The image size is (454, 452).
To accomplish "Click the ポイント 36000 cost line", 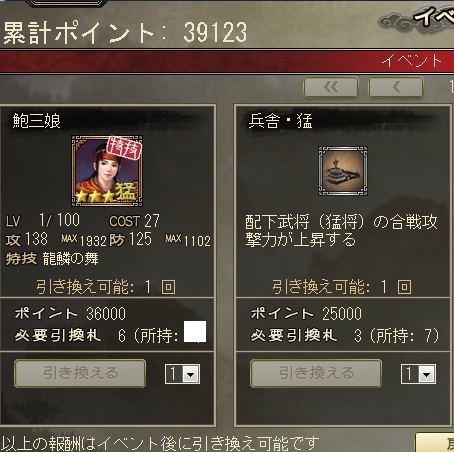I will click(70, 314).
